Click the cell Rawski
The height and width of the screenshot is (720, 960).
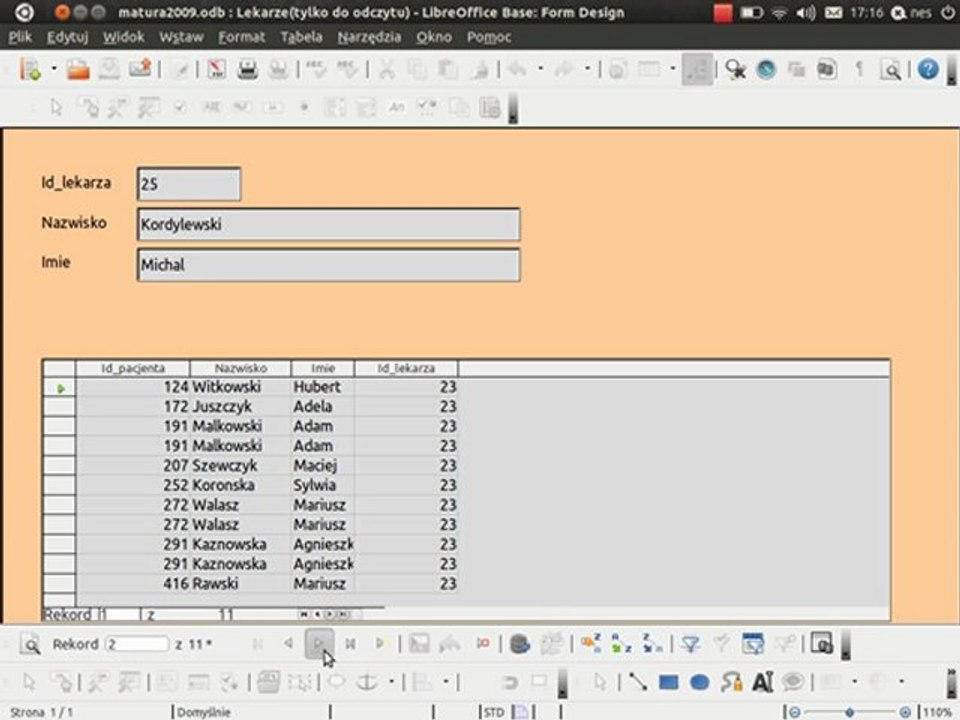(x=241, y=583)
